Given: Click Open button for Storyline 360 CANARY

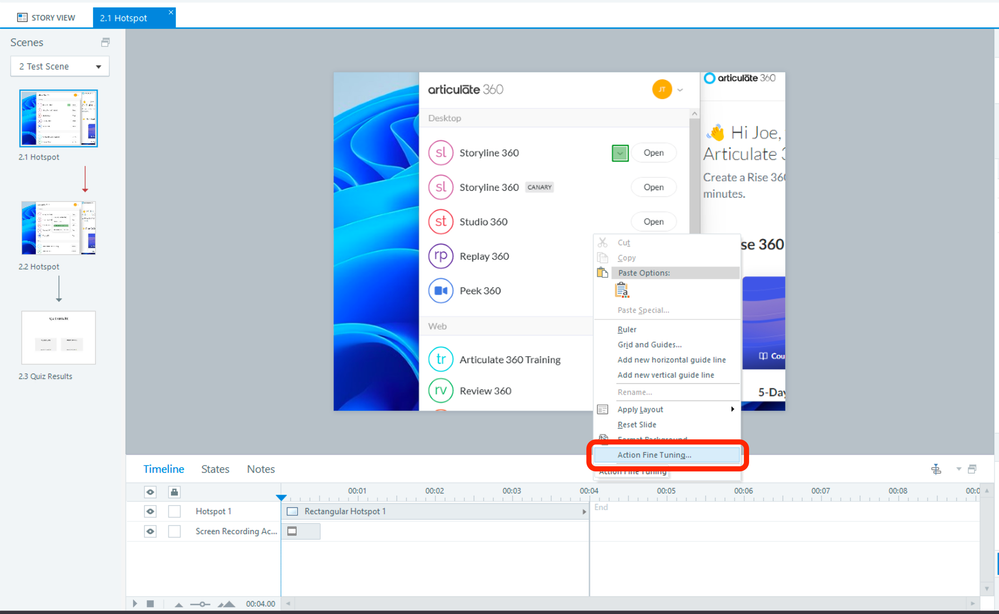Looking at the screenshot, I should (x=654, y=187).
